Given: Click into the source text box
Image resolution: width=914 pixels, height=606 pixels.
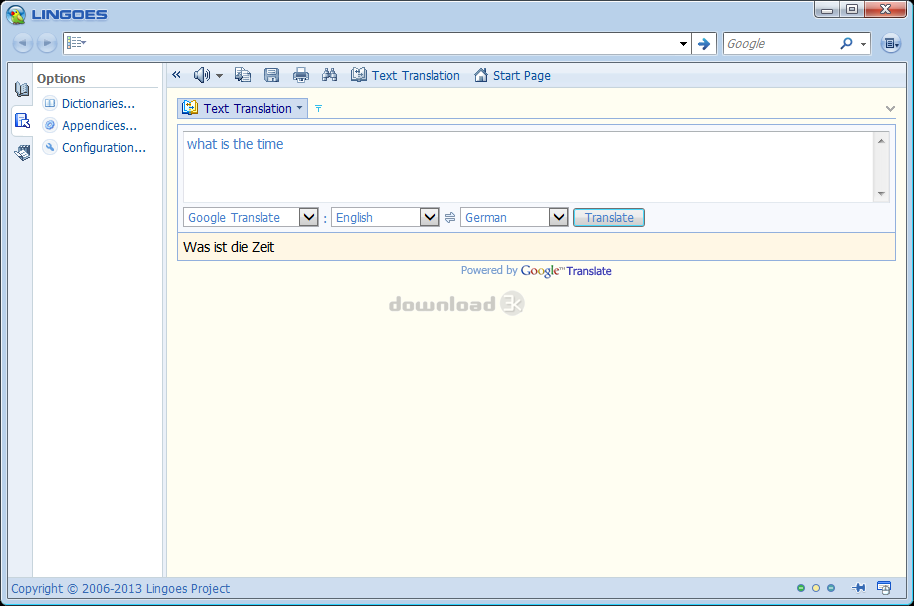Looking at the screenshot, I should pyautogui.click(x=528, y=167).
